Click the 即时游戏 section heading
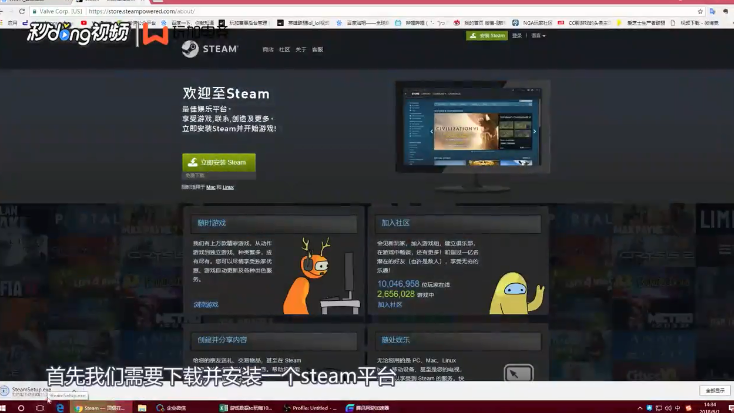 (x=212, y=223)
